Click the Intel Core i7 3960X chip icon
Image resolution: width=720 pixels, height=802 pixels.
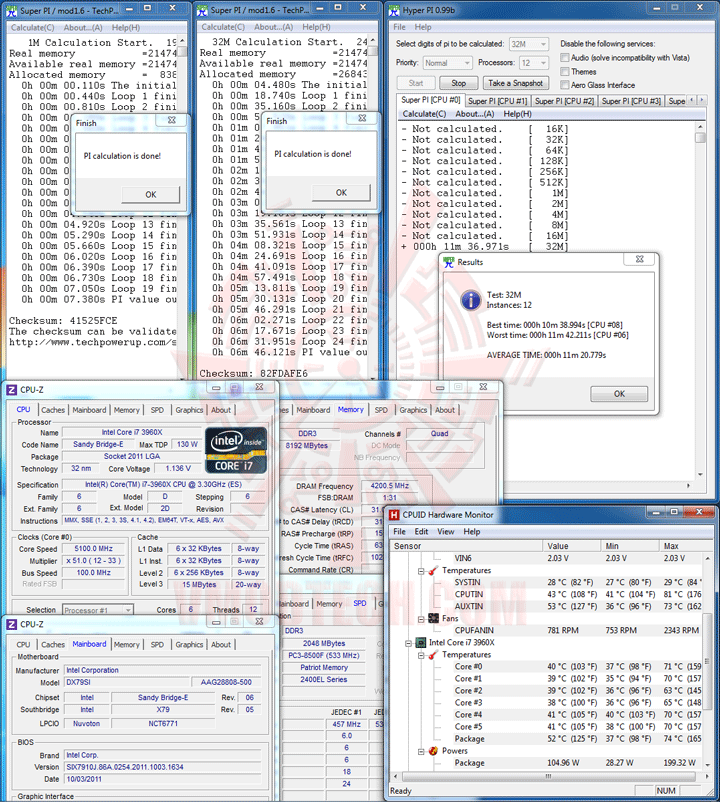point(421,642)
